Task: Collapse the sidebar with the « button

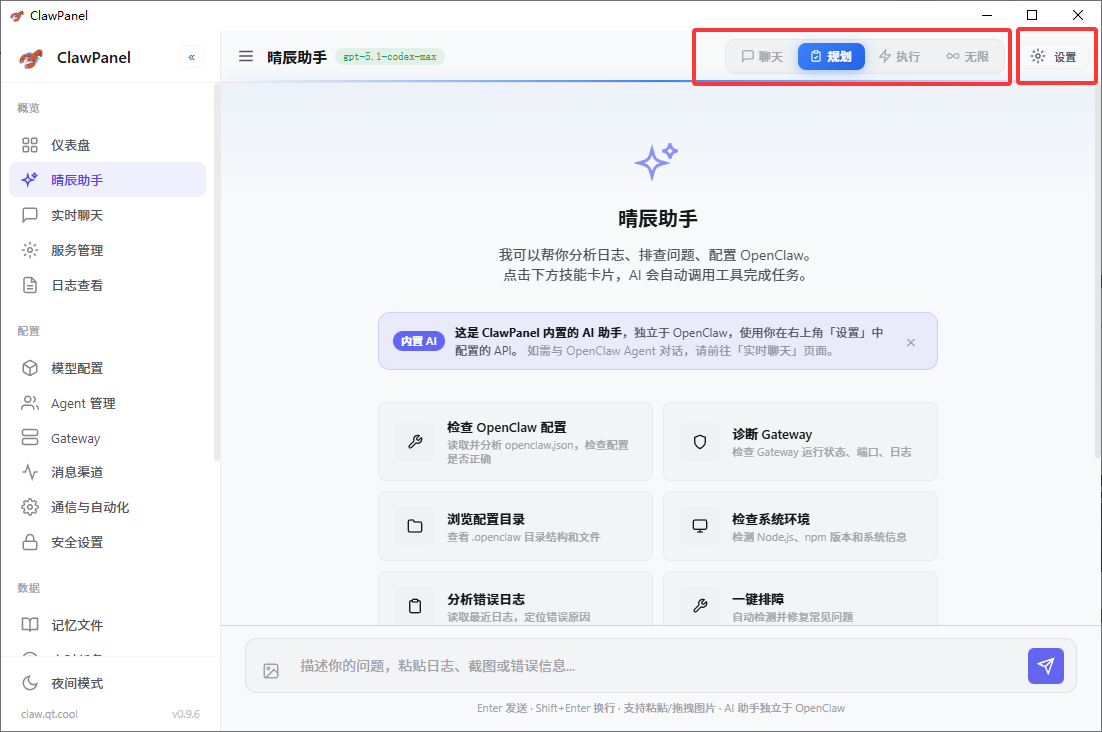Action: 191,57
